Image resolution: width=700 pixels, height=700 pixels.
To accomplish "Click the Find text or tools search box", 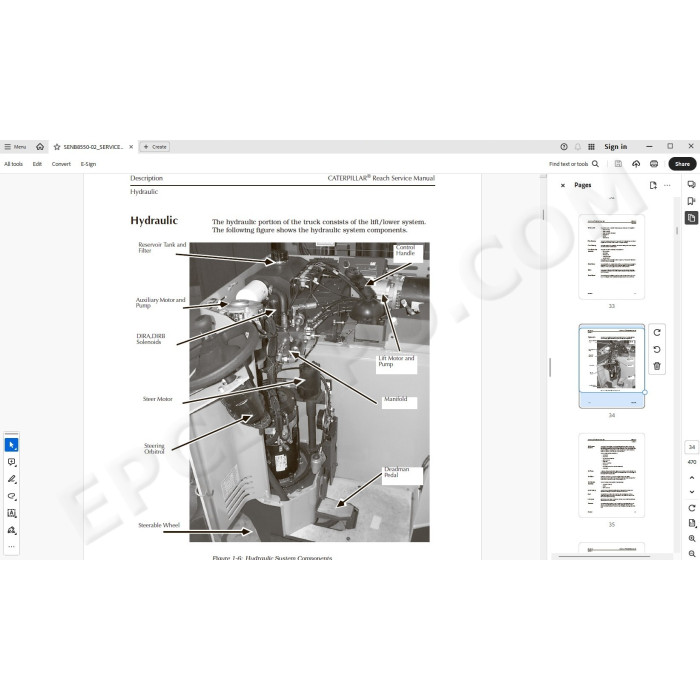I will pyautogui.click(x=574, y=164).
